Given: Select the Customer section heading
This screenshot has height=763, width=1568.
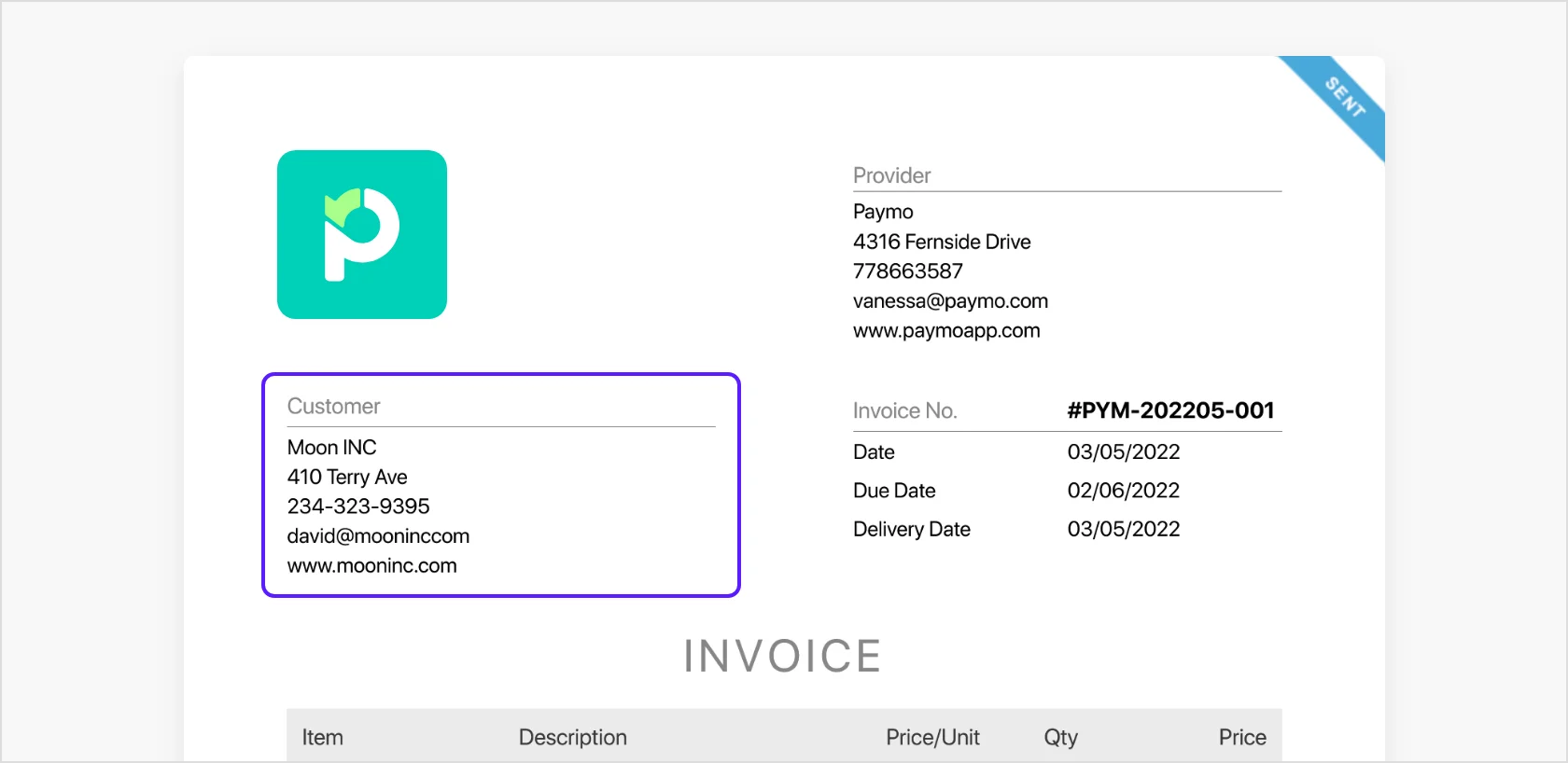Looking at the screenshot, I should click(x=333, y=407).
